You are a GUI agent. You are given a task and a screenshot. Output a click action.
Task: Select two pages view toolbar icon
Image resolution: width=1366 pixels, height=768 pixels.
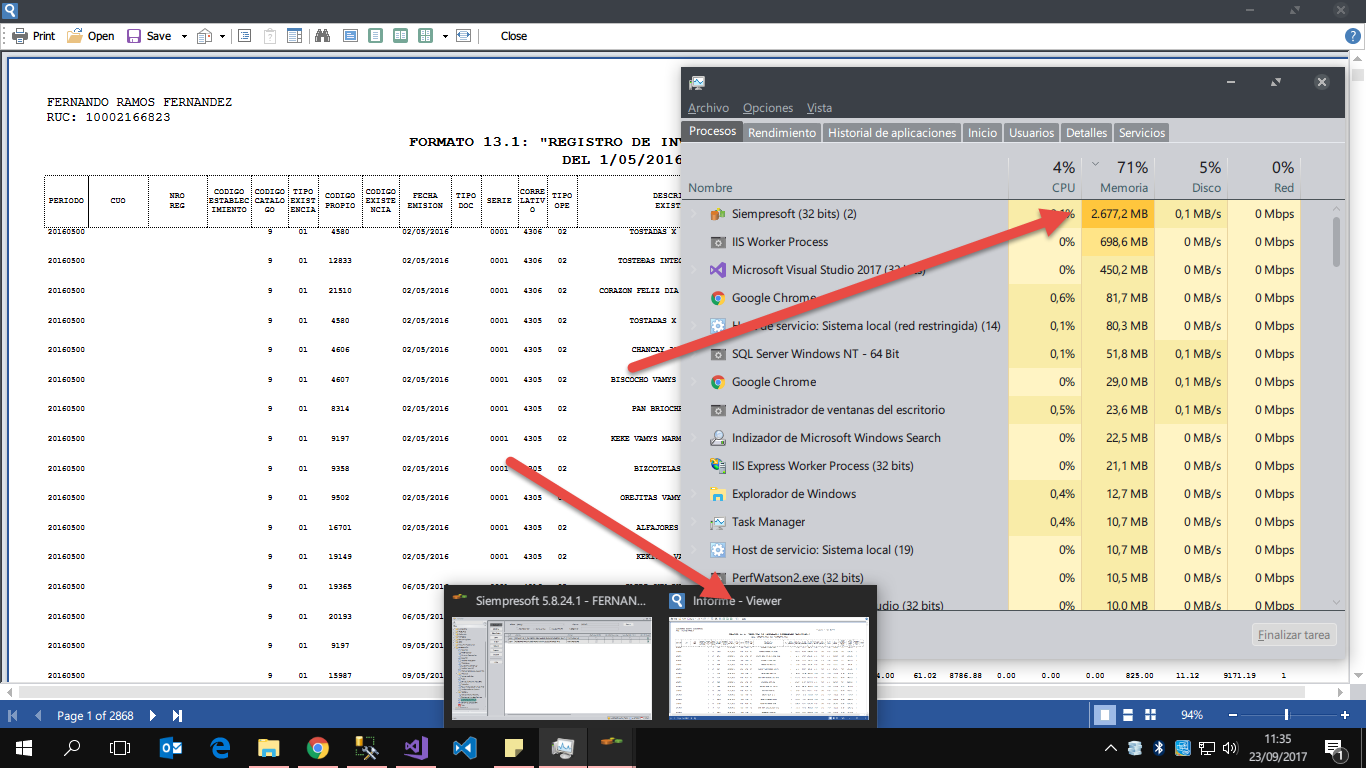(400, 36)
